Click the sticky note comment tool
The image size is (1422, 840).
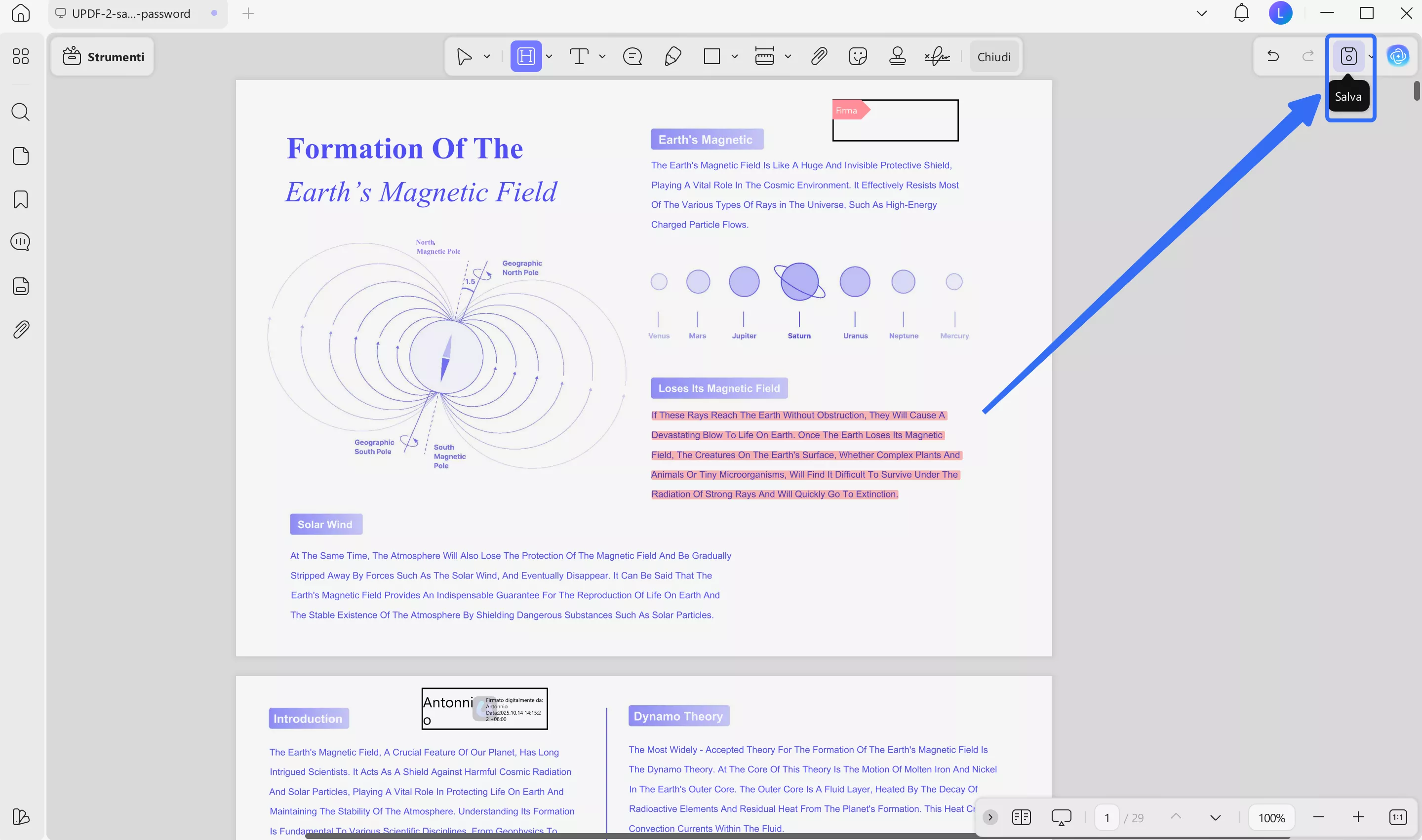[632, 56]
